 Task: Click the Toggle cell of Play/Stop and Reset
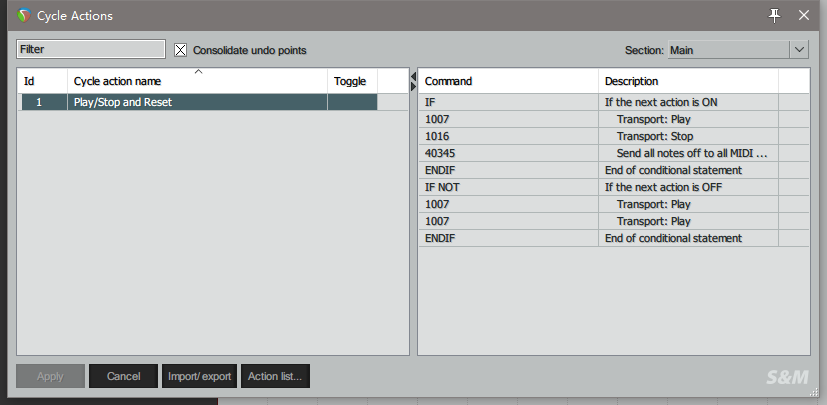pos(352,102)
